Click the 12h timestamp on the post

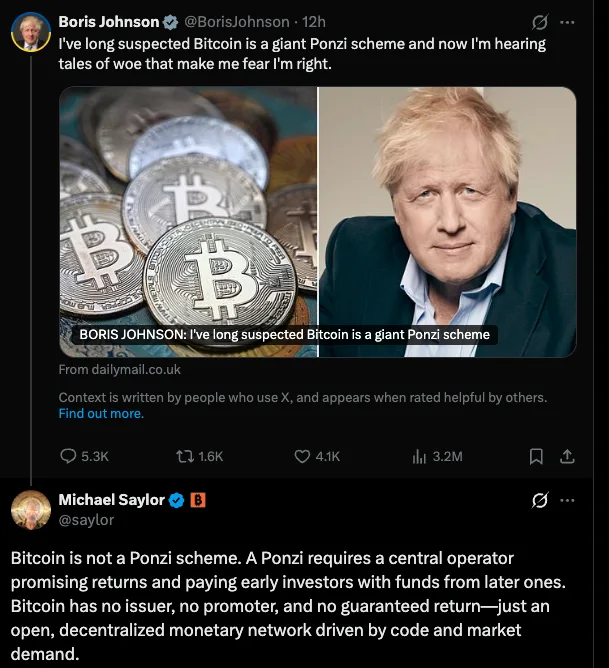(x=313, y=22)
